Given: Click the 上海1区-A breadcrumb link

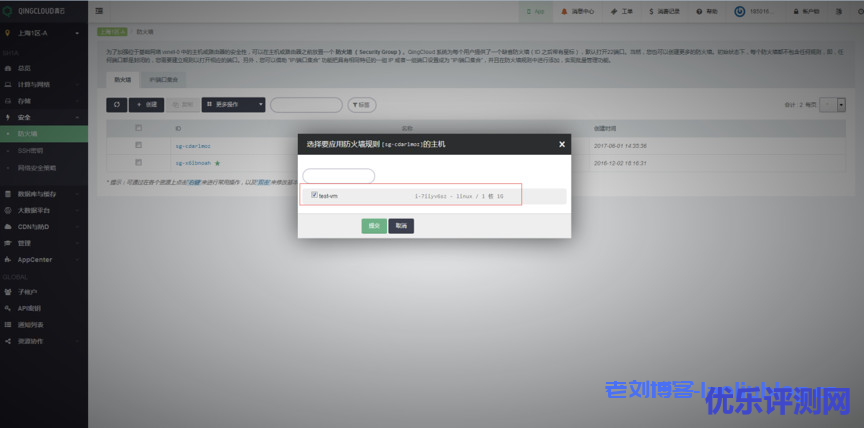Looking at the screenshot, I should [112, 32].
